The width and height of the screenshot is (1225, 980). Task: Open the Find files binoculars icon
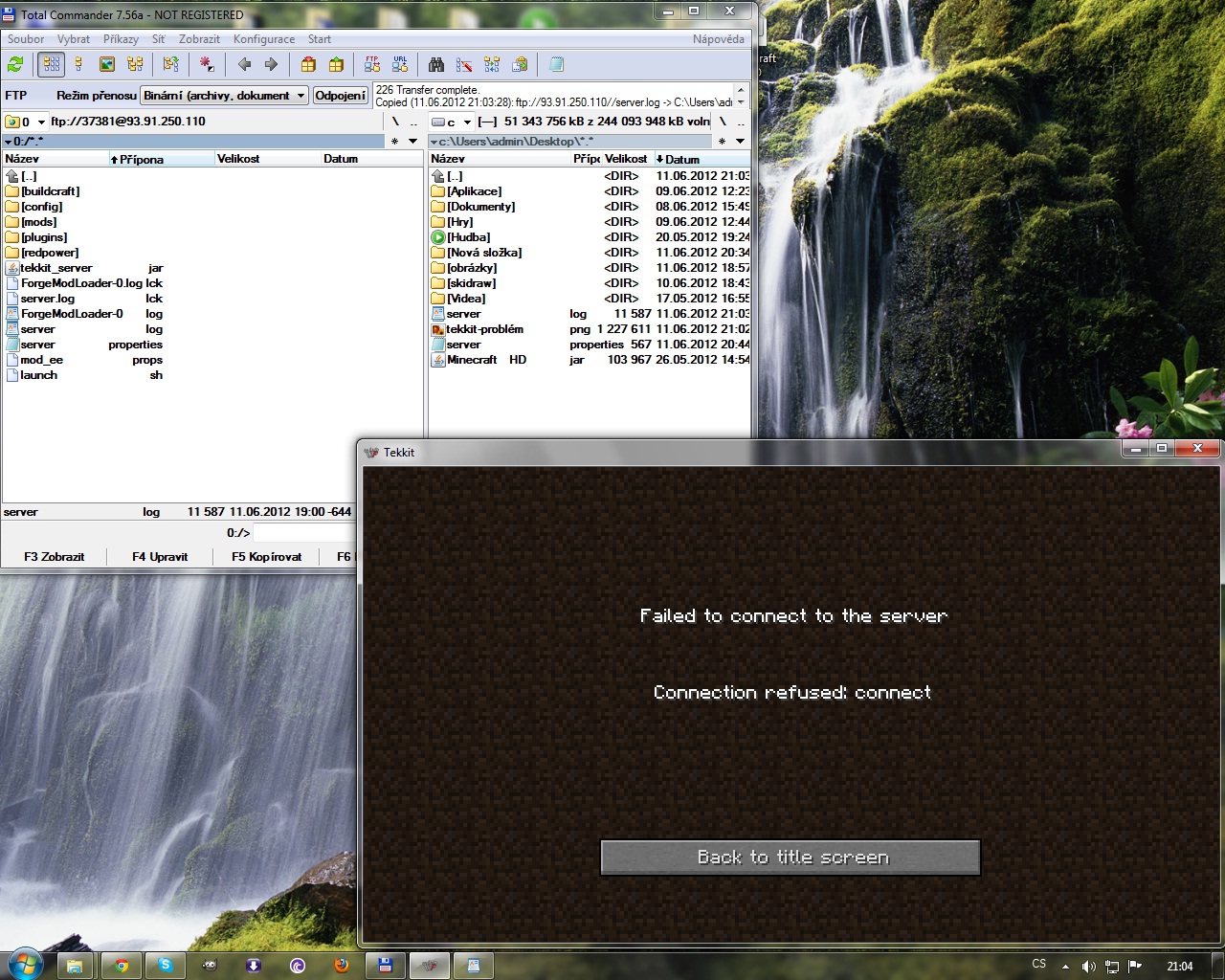(x=436, y=64)
